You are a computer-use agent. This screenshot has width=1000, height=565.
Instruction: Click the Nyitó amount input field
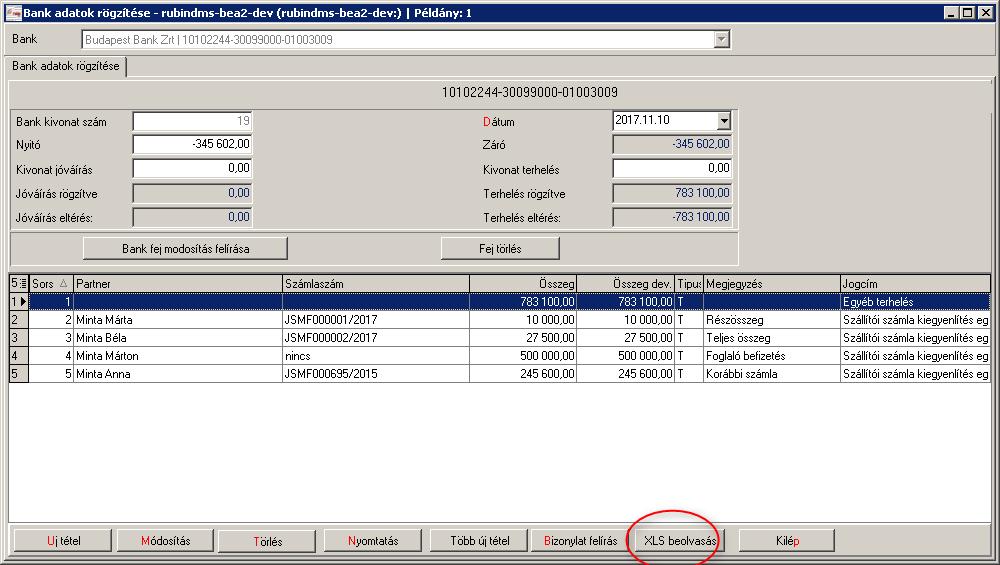193,145
